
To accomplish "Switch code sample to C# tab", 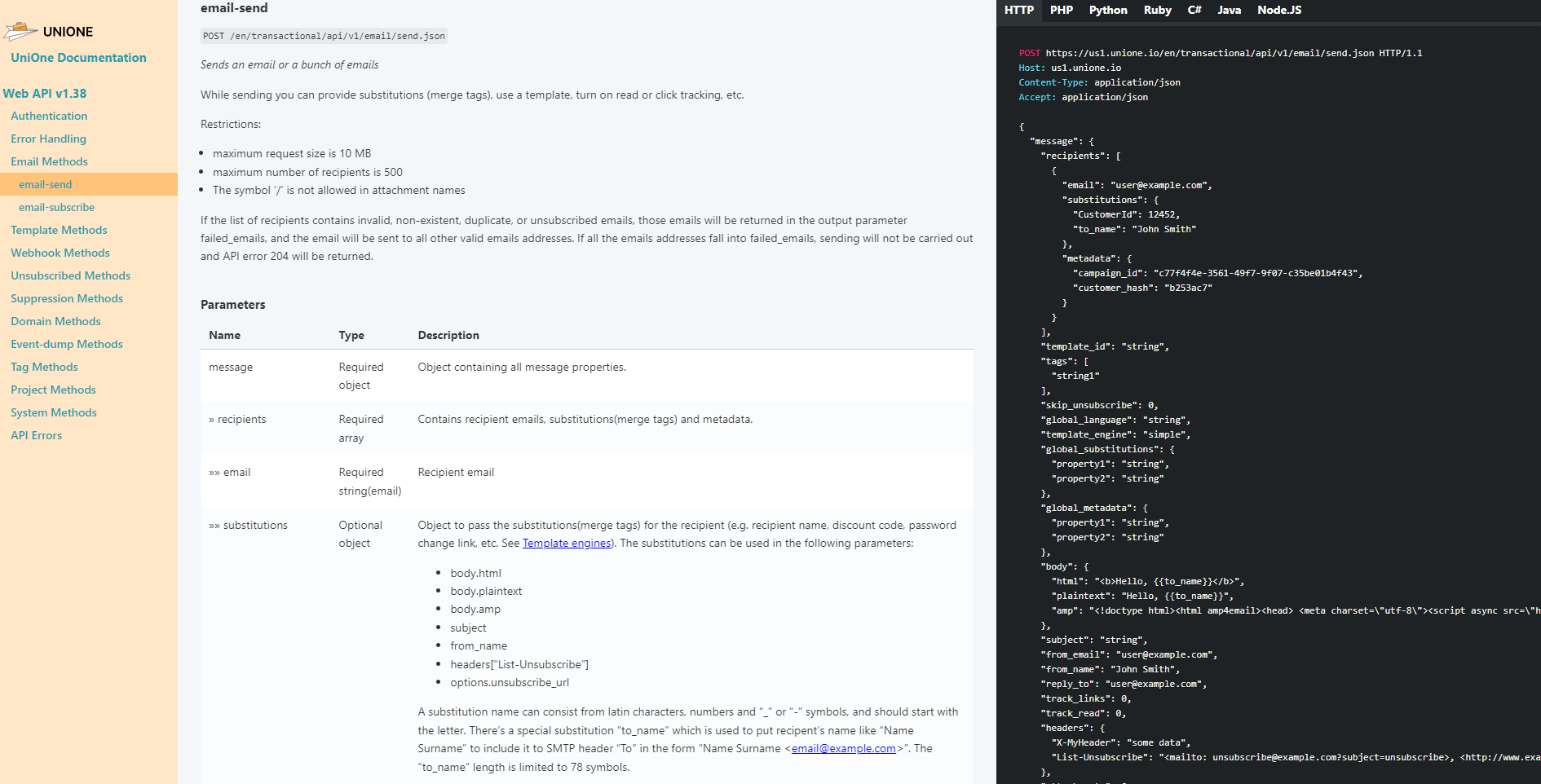I will tap(1194, 11).
